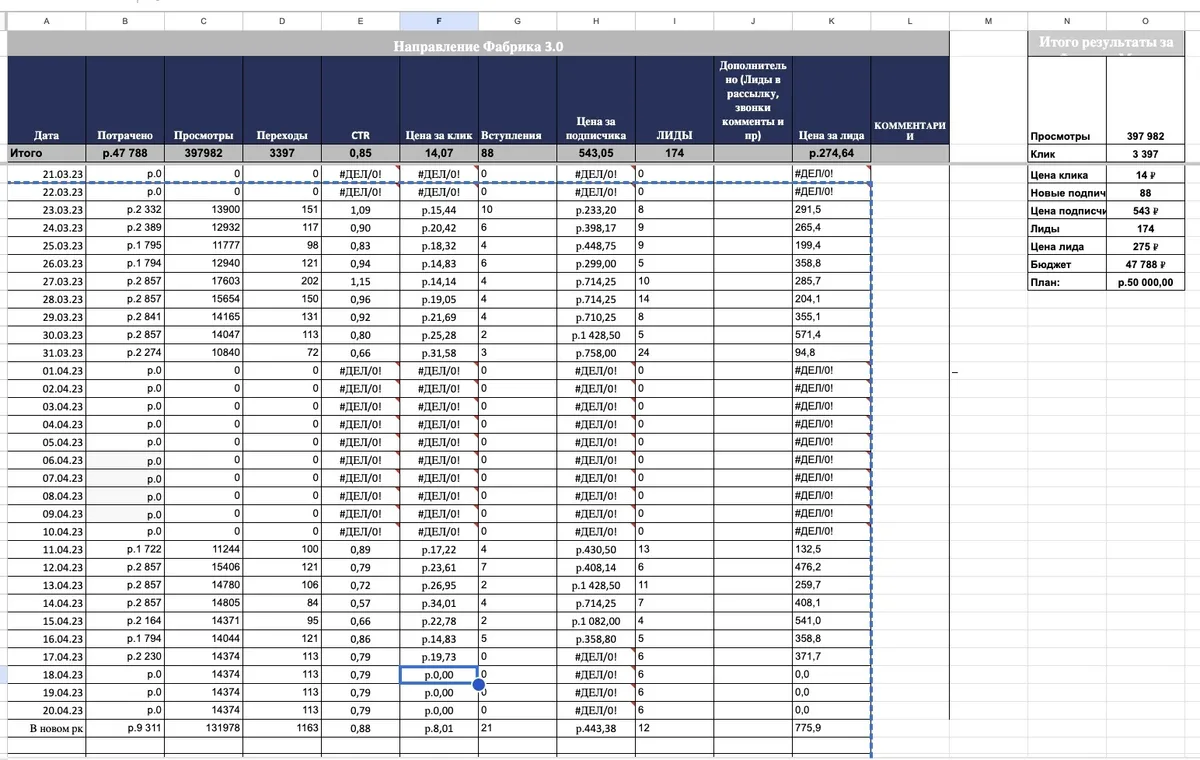Click the 'В новом рк' row label
The height and width of the screenshot is (760, 1200).
[46, 728]
